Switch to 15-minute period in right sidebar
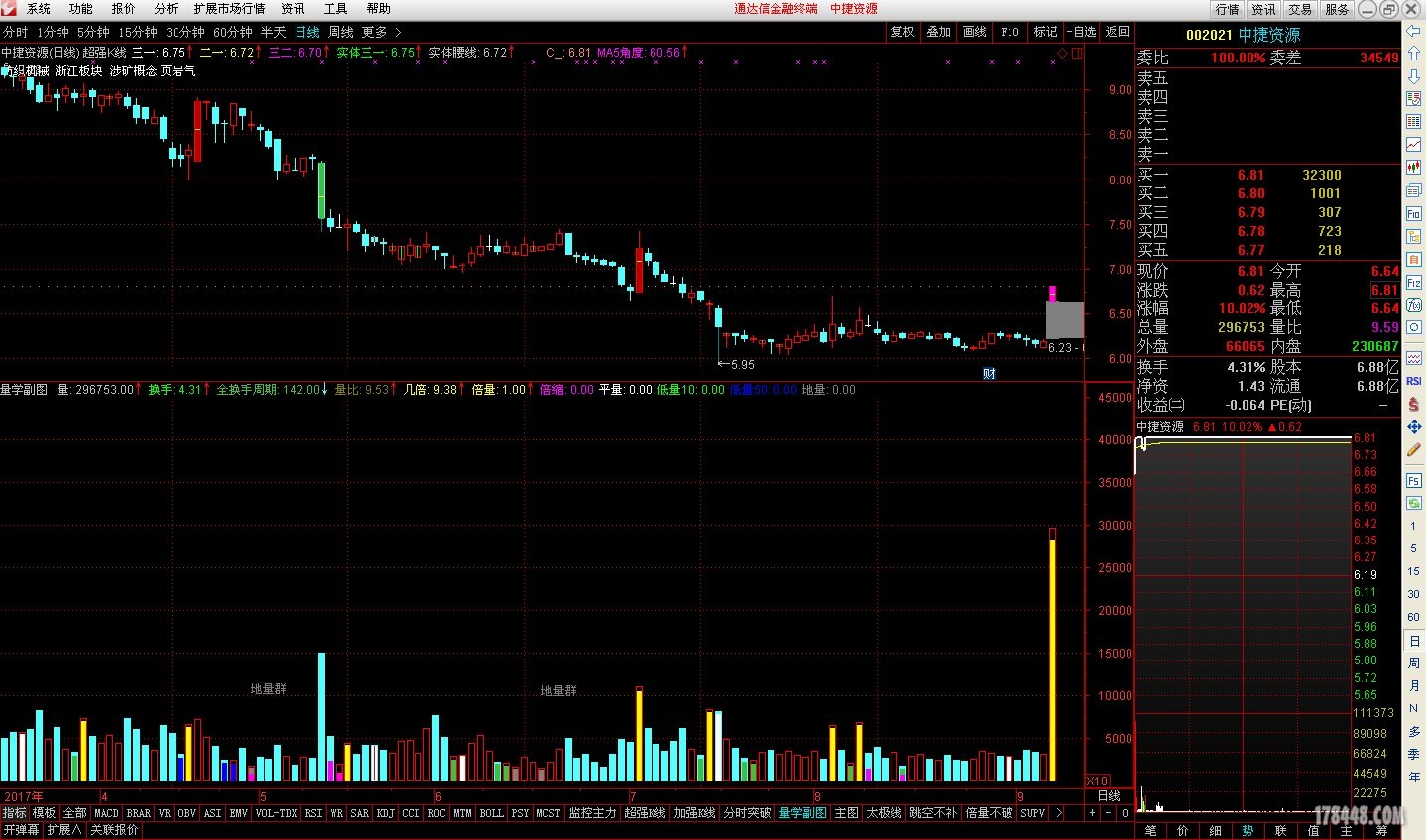Viewport: 1426px width, 840px height. 1414,571
